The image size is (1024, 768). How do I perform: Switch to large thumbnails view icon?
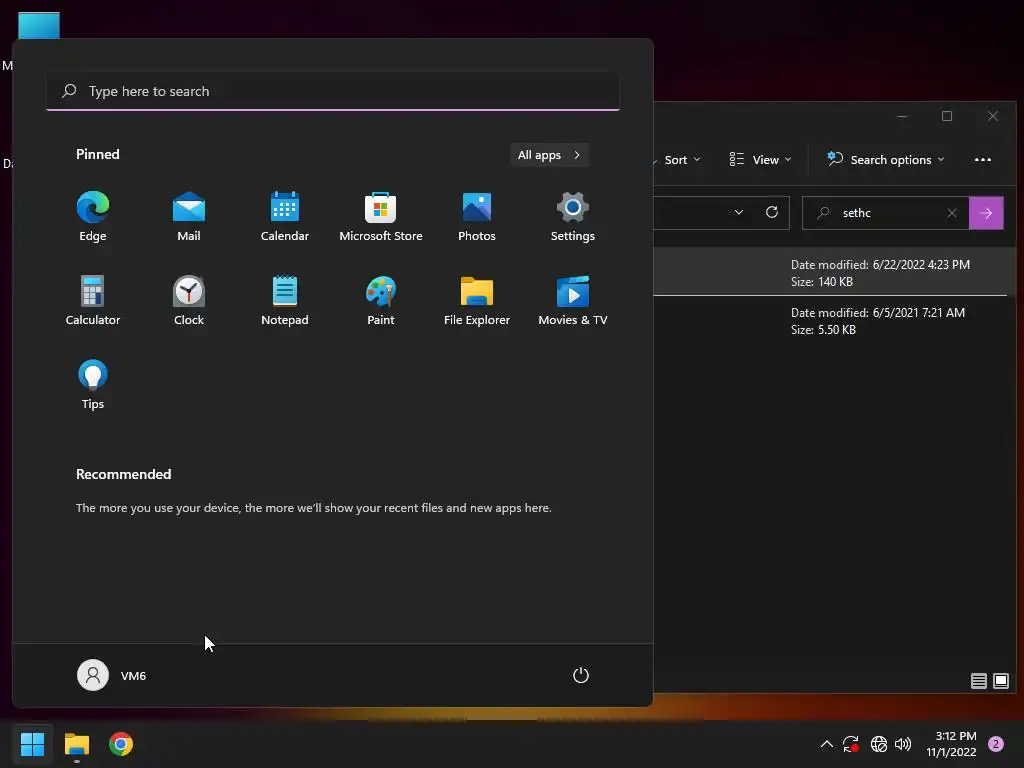(x=1000, y=681)
